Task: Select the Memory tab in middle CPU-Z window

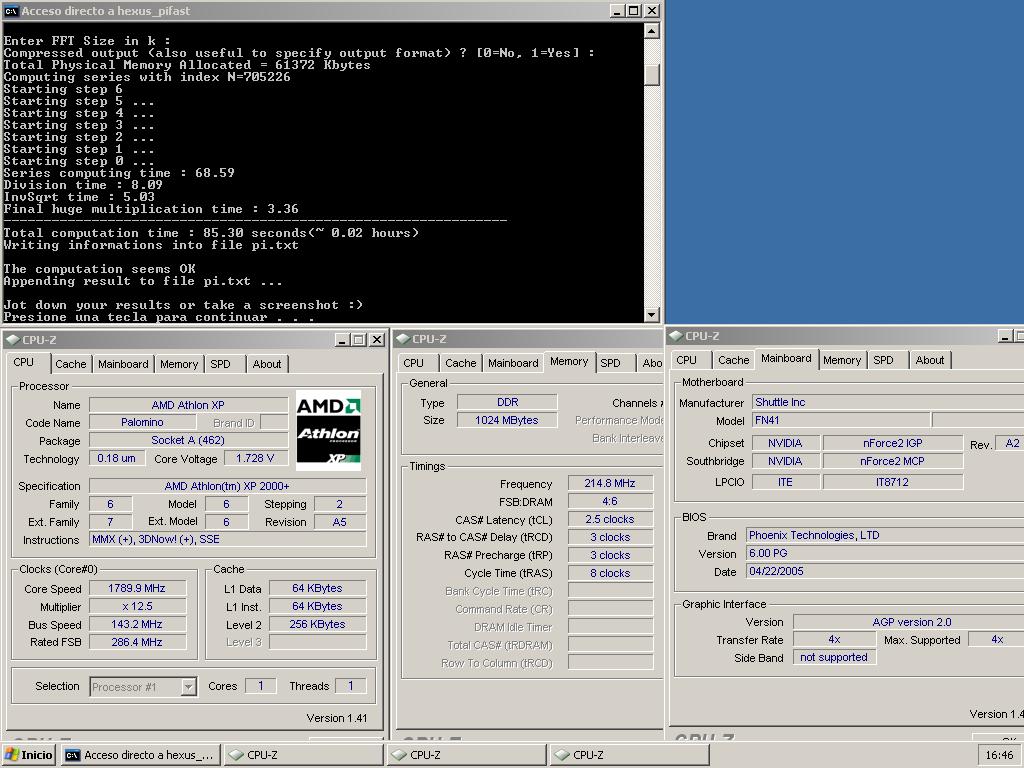Action: 569,361
